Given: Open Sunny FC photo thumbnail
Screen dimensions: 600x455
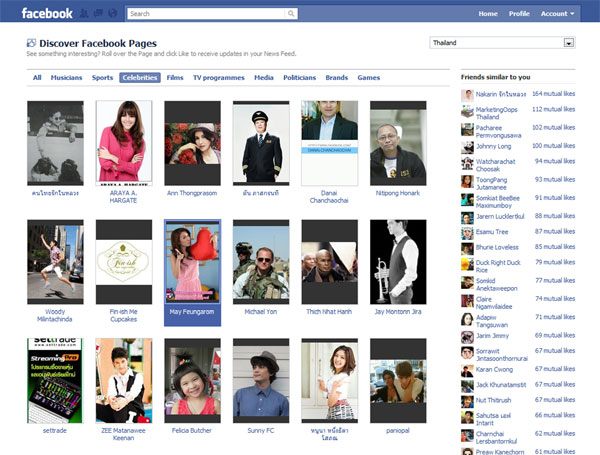Looking at the screenshot, I should 261,381.
